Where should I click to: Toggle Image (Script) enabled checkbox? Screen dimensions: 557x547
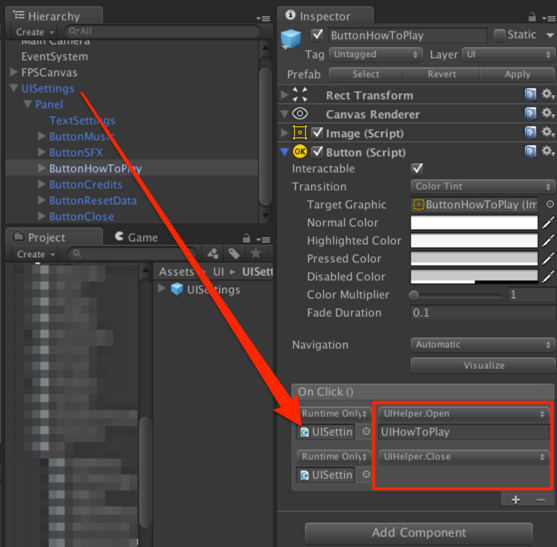click(x=317, y=133)
